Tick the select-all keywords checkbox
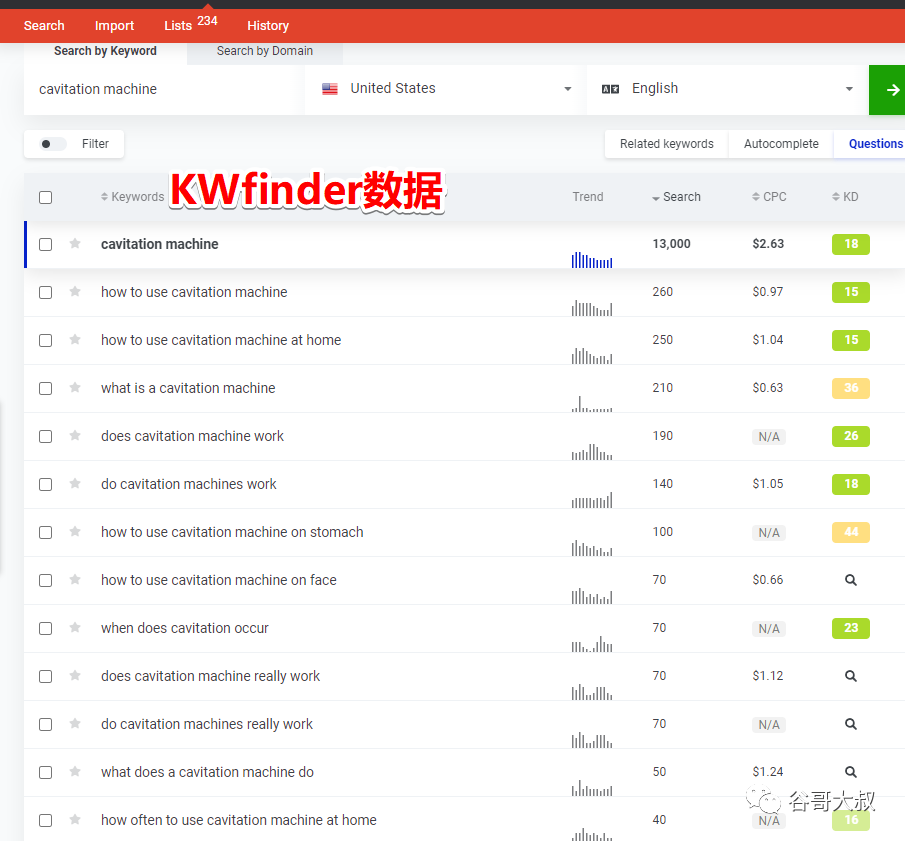This screenshot has height=841, width=905. 46,197
